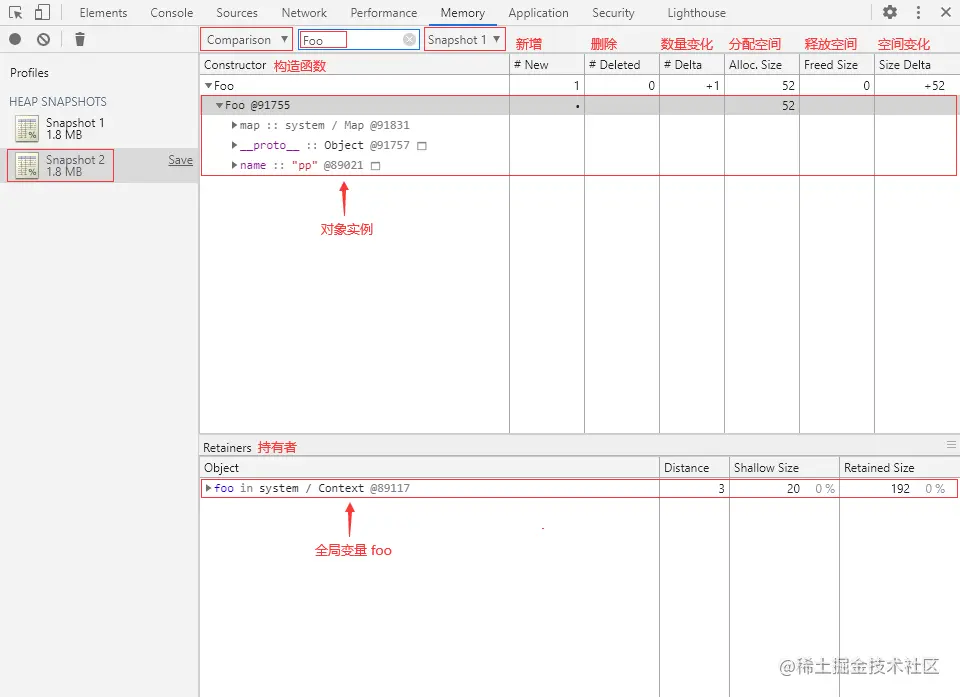Go to the Performance tab

(384, 13)
